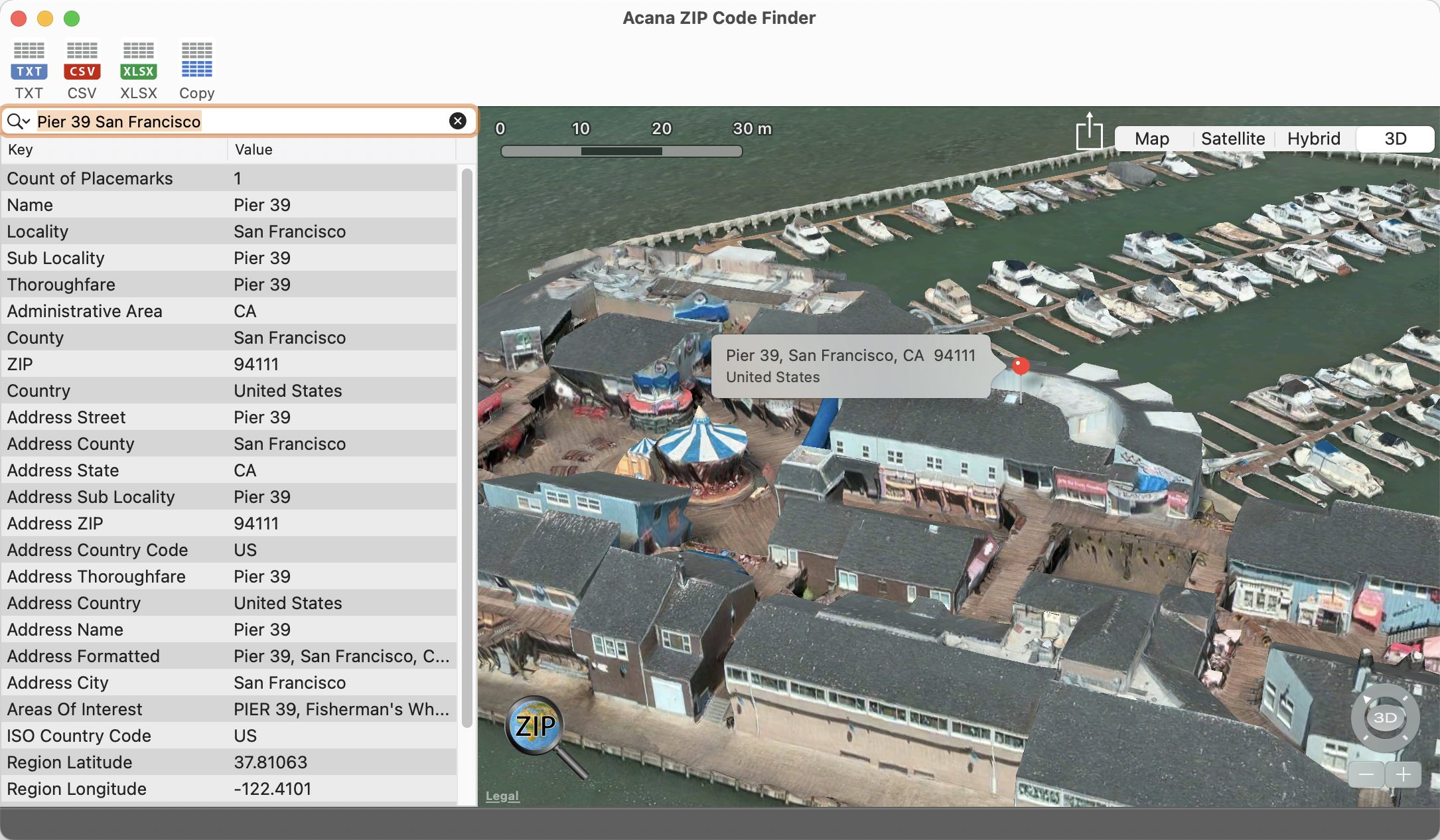Click Region Latitude value 37.81063
1440x840 pixels.
[x=270, y=762]
